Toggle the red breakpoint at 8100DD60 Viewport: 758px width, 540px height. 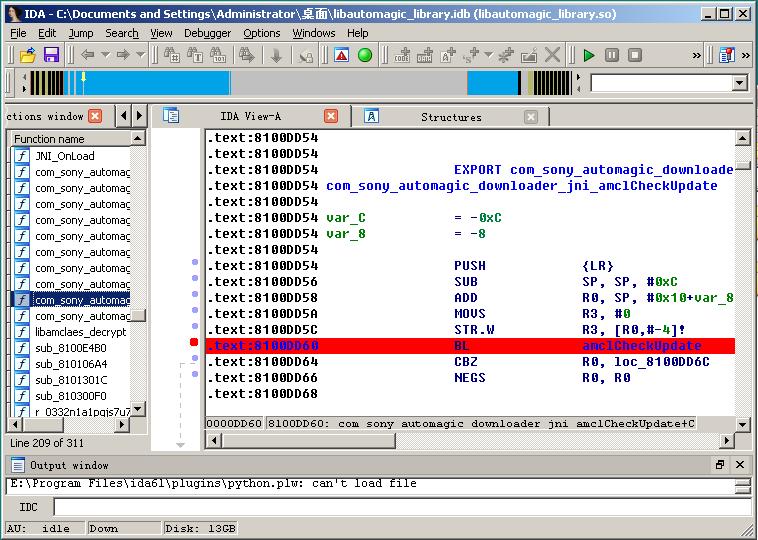coord(194,342)
